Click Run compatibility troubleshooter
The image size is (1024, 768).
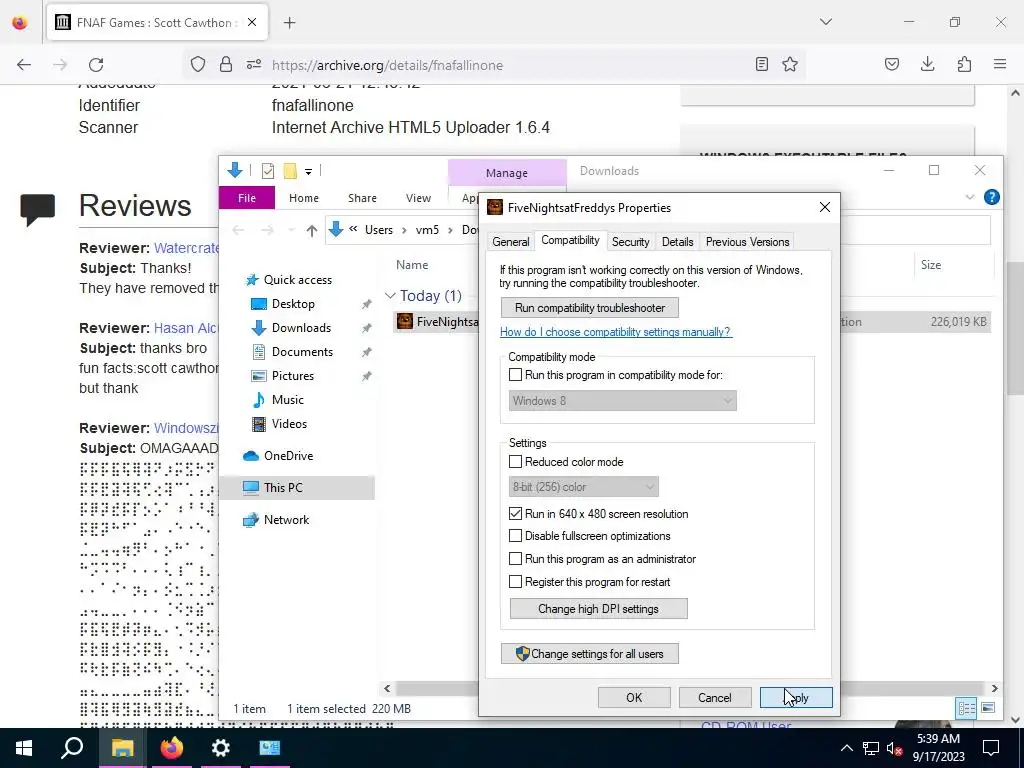(x=590, y=308)
